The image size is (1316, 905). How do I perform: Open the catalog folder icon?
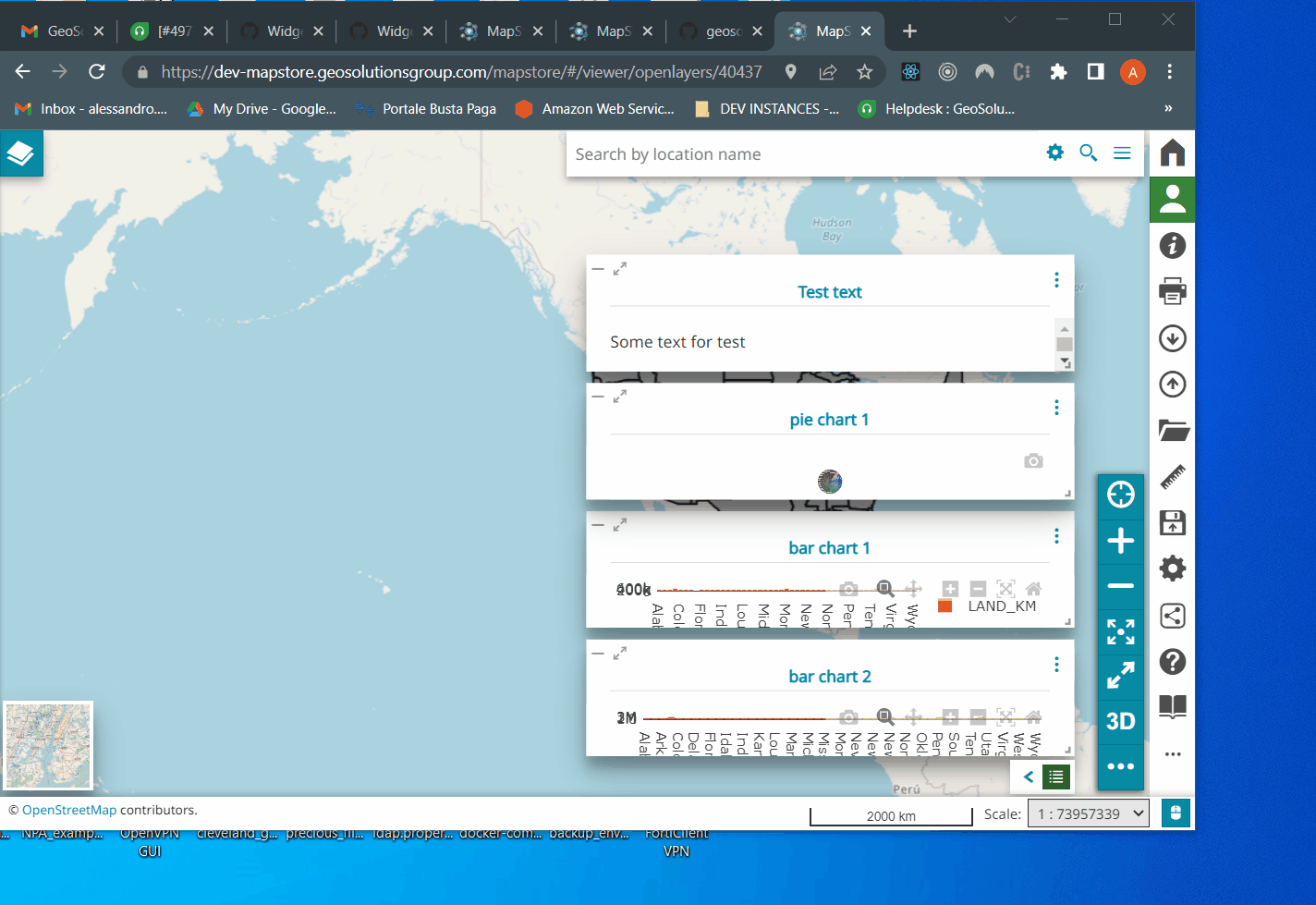(x=1173, y=430)
